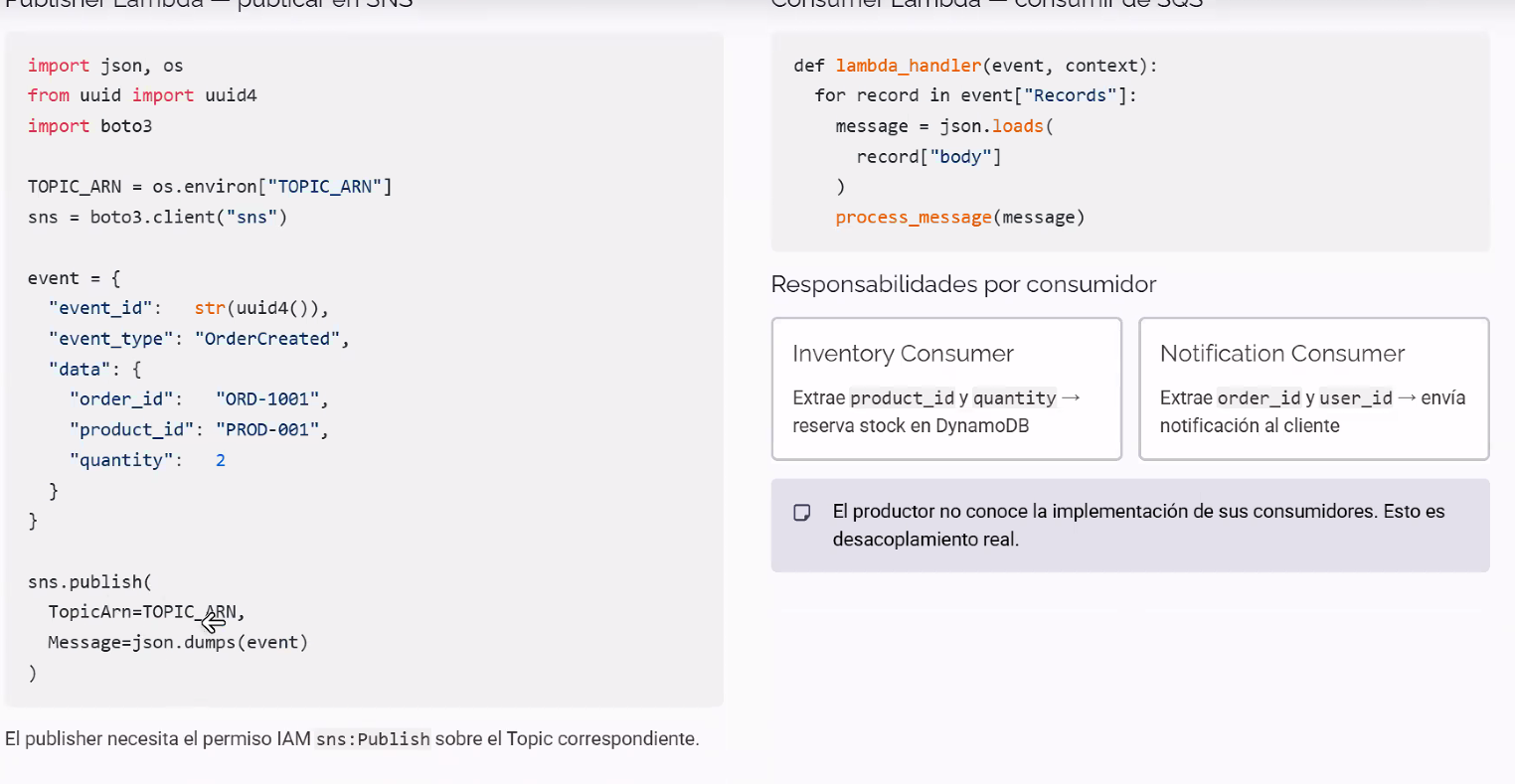
Task: Click "notificación al cliente" in Notification card
Action: point(1250,426)
